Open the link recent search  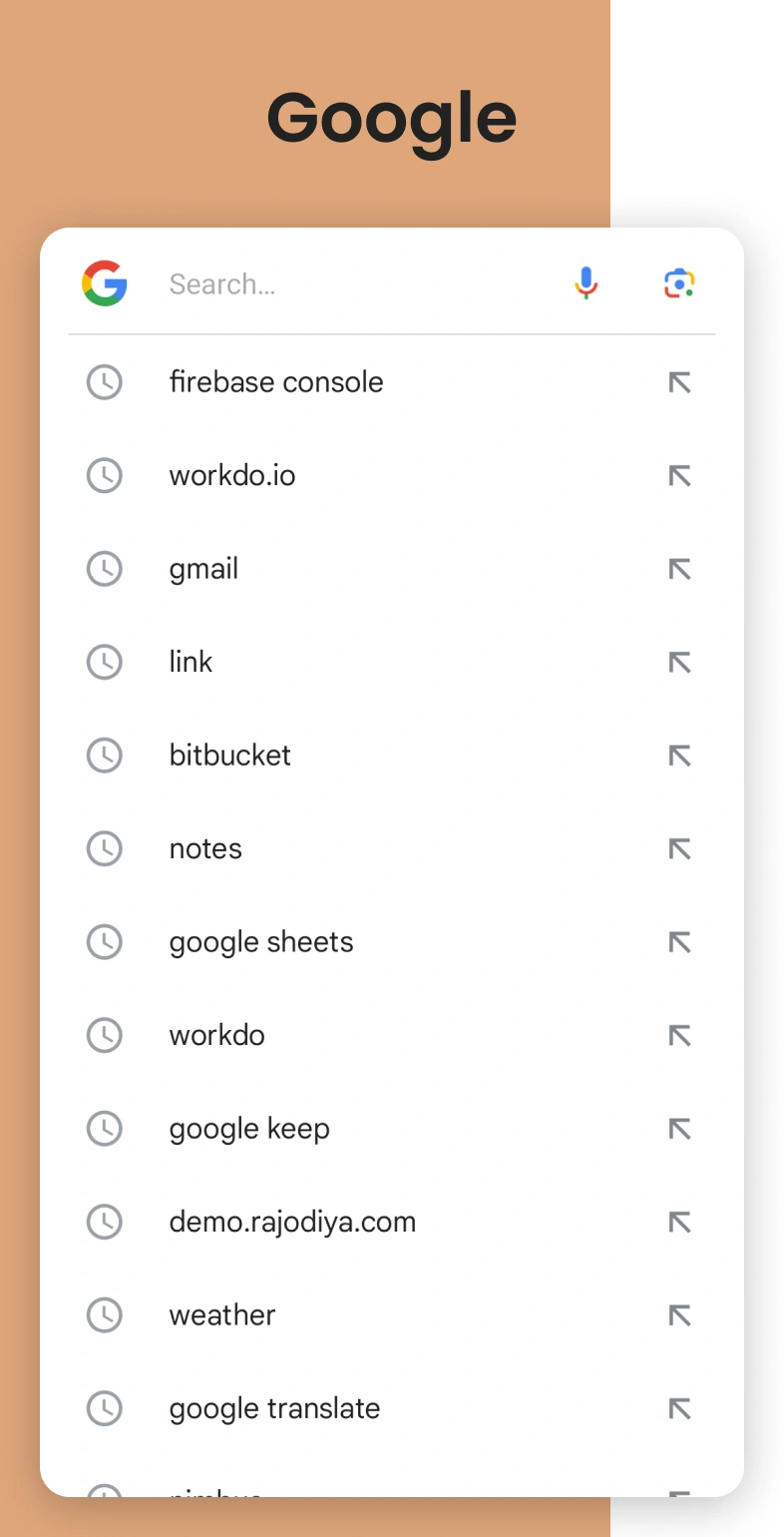point(392,662)
